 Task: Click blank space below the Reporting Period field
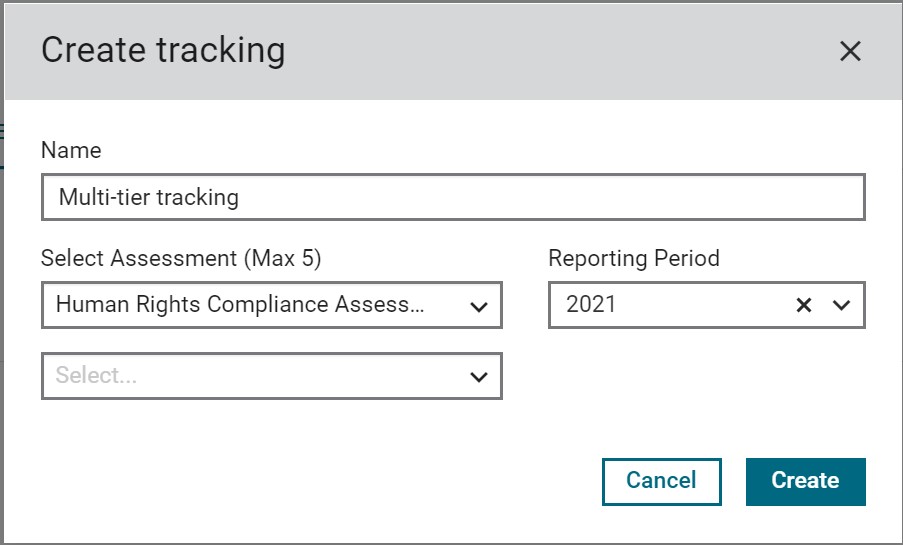[x=707, y=380]
